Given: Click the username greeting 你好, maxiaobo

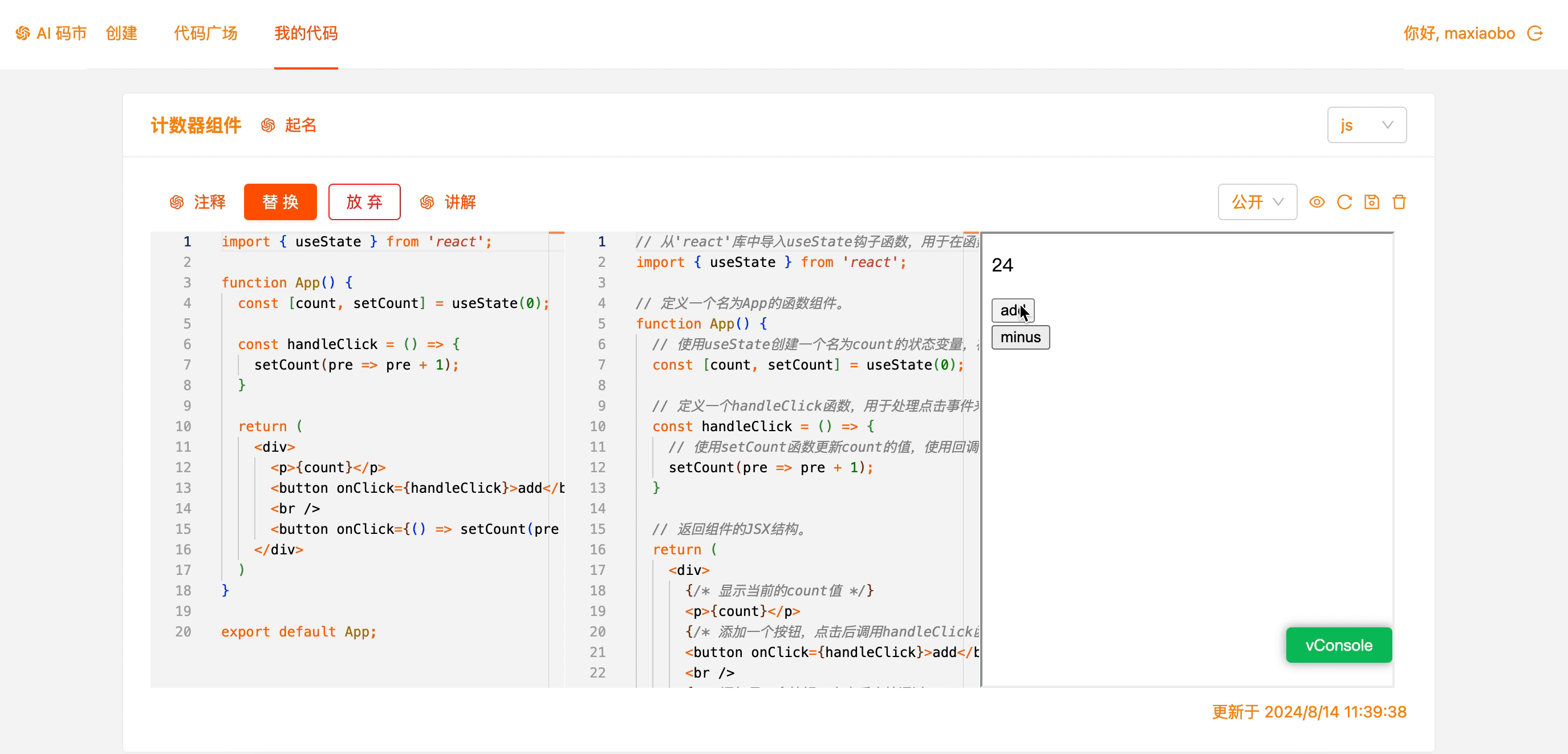Looking at the screenshot, I should click(1459, 33).
